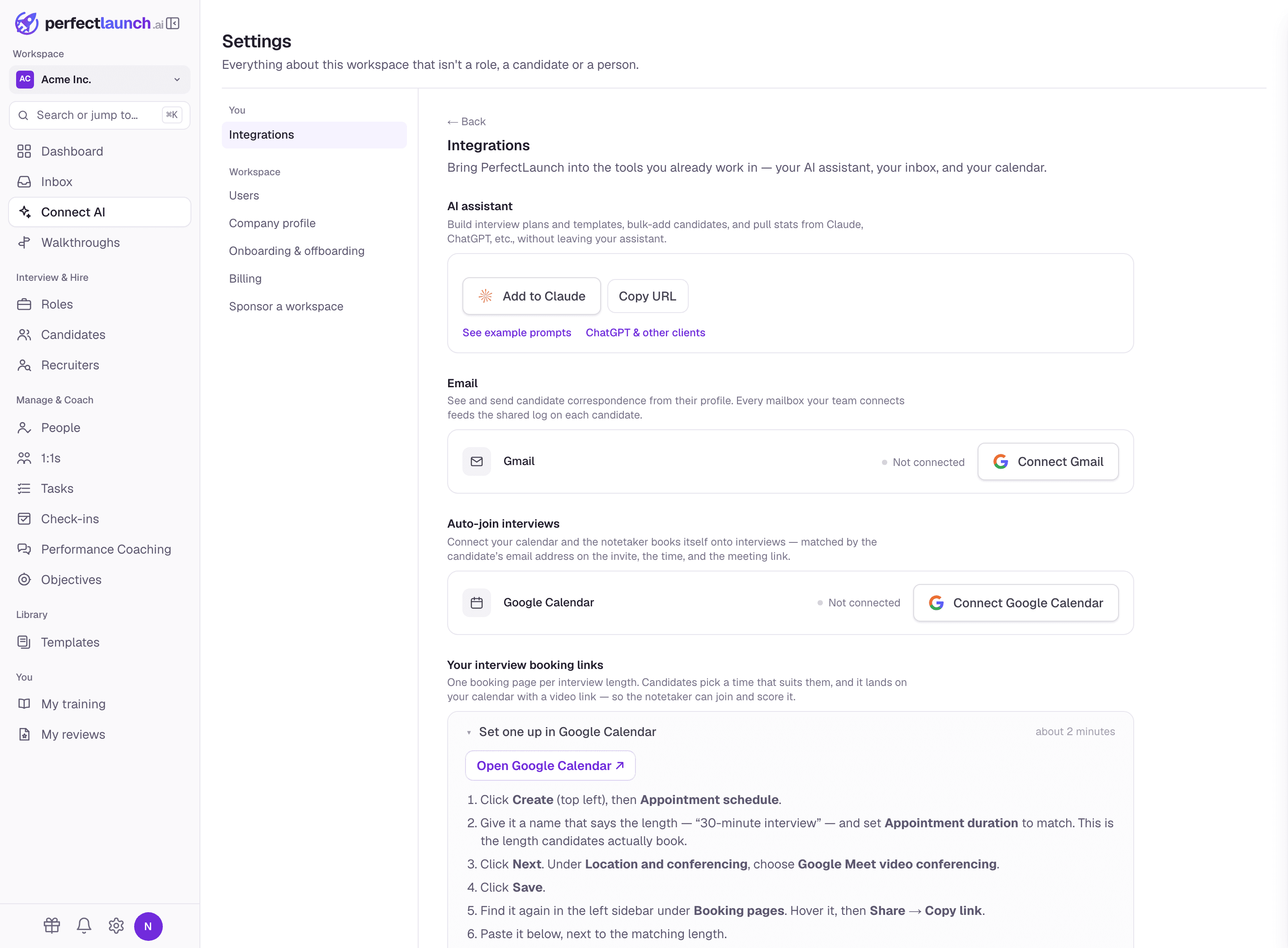1288x948 pixels.
Task: Click Copy URL button
Action: click(648, 296)
